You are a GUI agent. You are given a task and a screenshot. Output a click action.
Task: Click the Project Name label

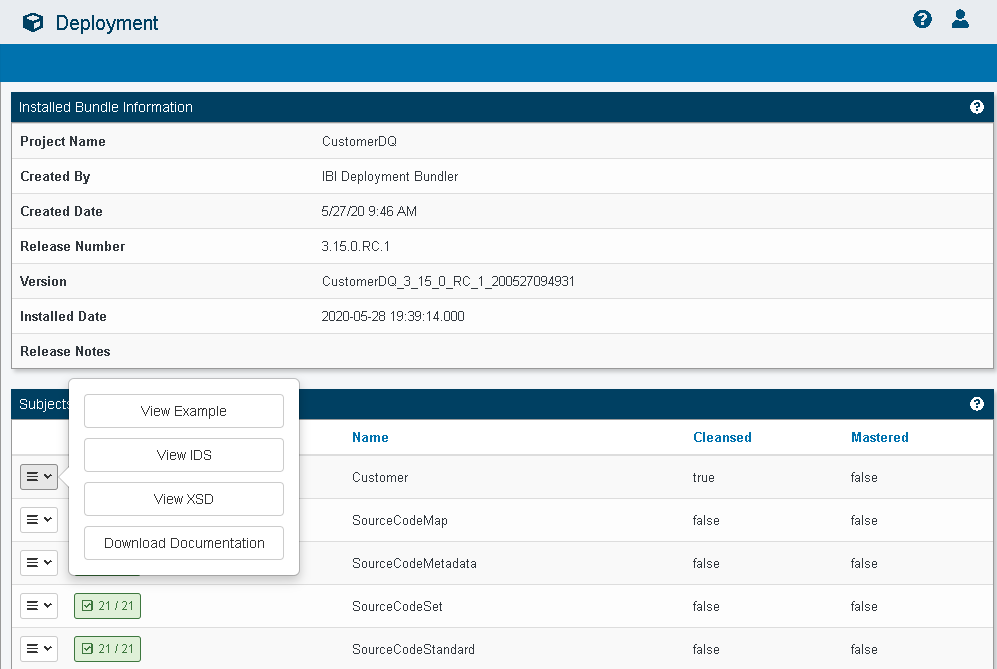click(63, 141)
